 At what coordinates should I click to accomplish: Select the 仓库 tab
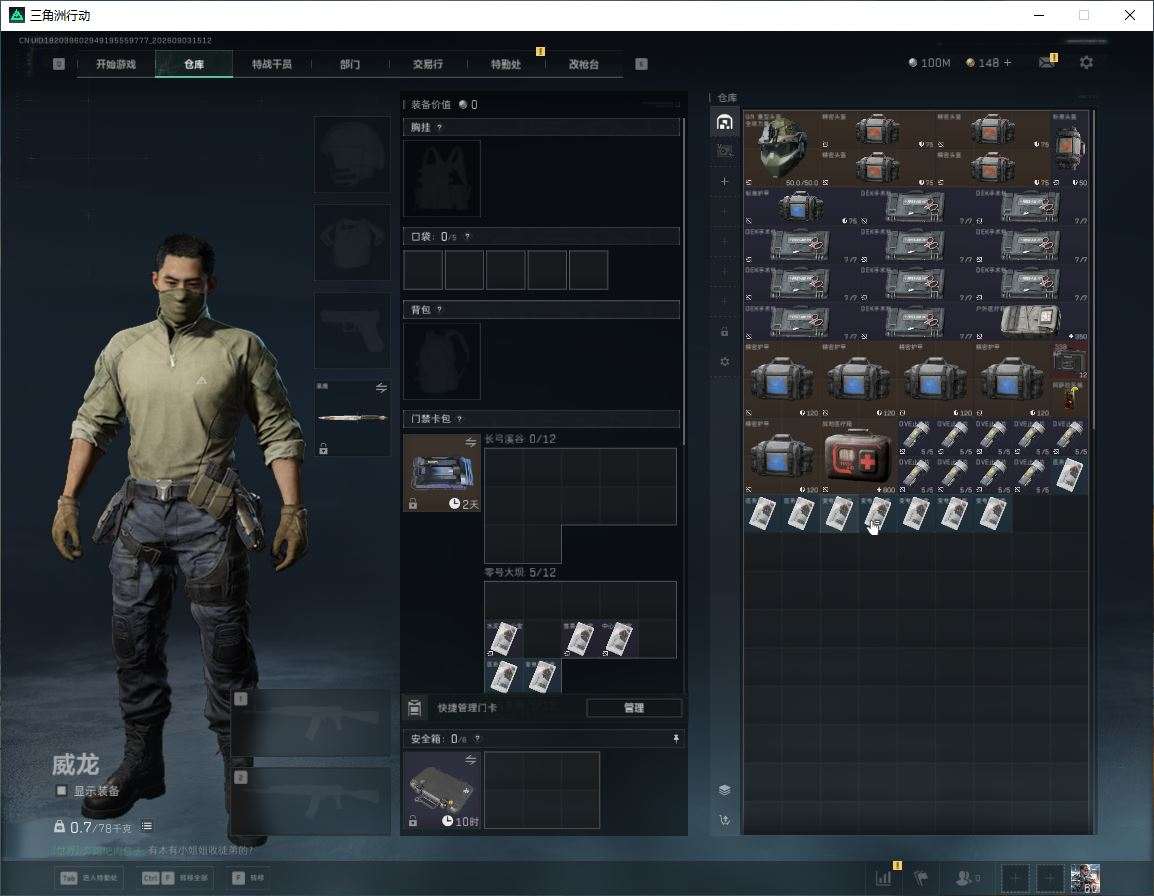[194, 64]
